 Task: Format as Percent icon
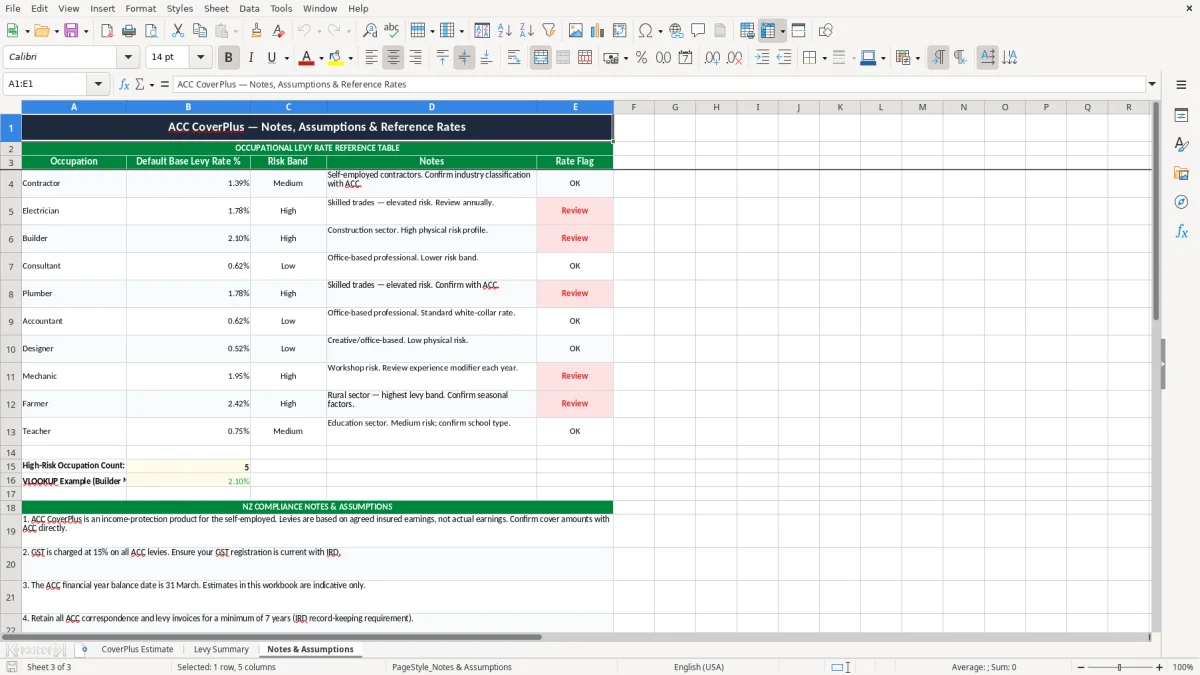point(641,58)
